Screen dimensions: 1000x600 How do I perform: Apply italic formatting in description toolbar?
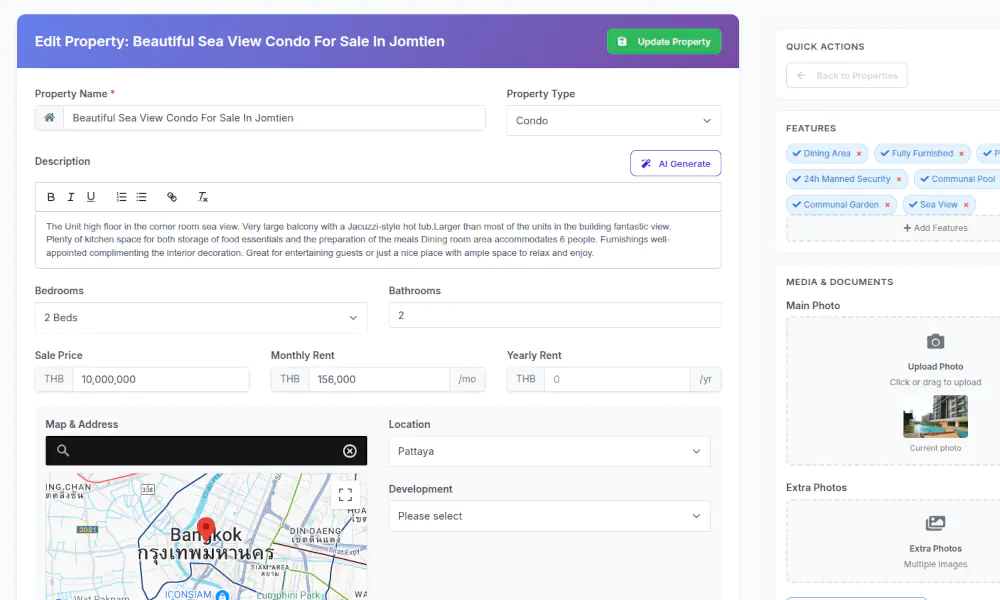(x=71, y=197)
